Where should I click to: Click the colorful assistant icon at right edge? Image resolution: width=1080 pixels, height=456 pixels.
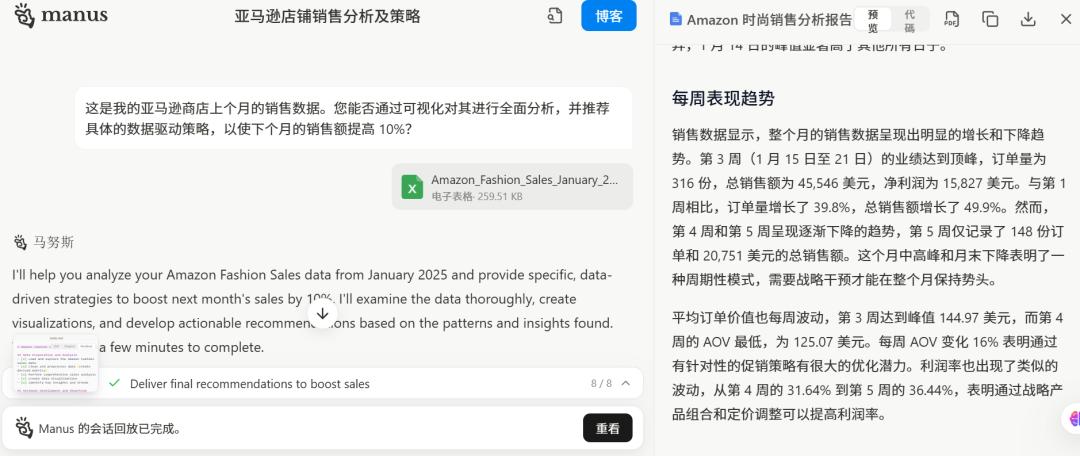pos(1073,419)
